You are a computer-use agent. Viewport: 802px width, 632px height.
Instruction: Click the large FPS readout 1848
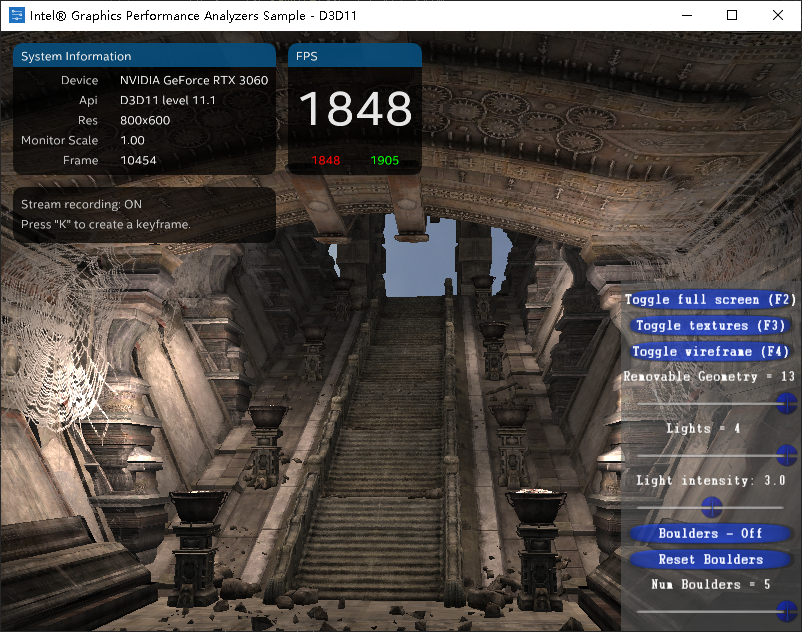[x=355, y=108]
